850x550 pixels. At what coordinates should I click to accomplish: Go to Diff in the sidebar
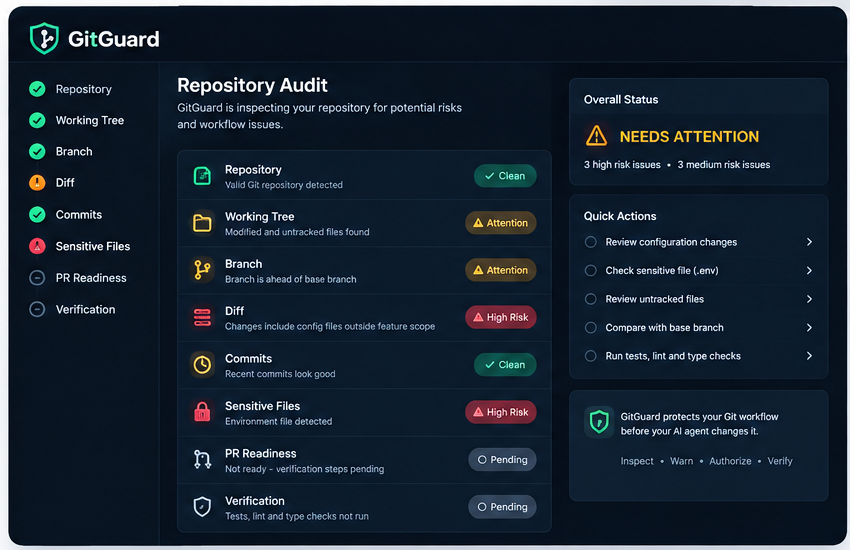click(x=65, y=183)
